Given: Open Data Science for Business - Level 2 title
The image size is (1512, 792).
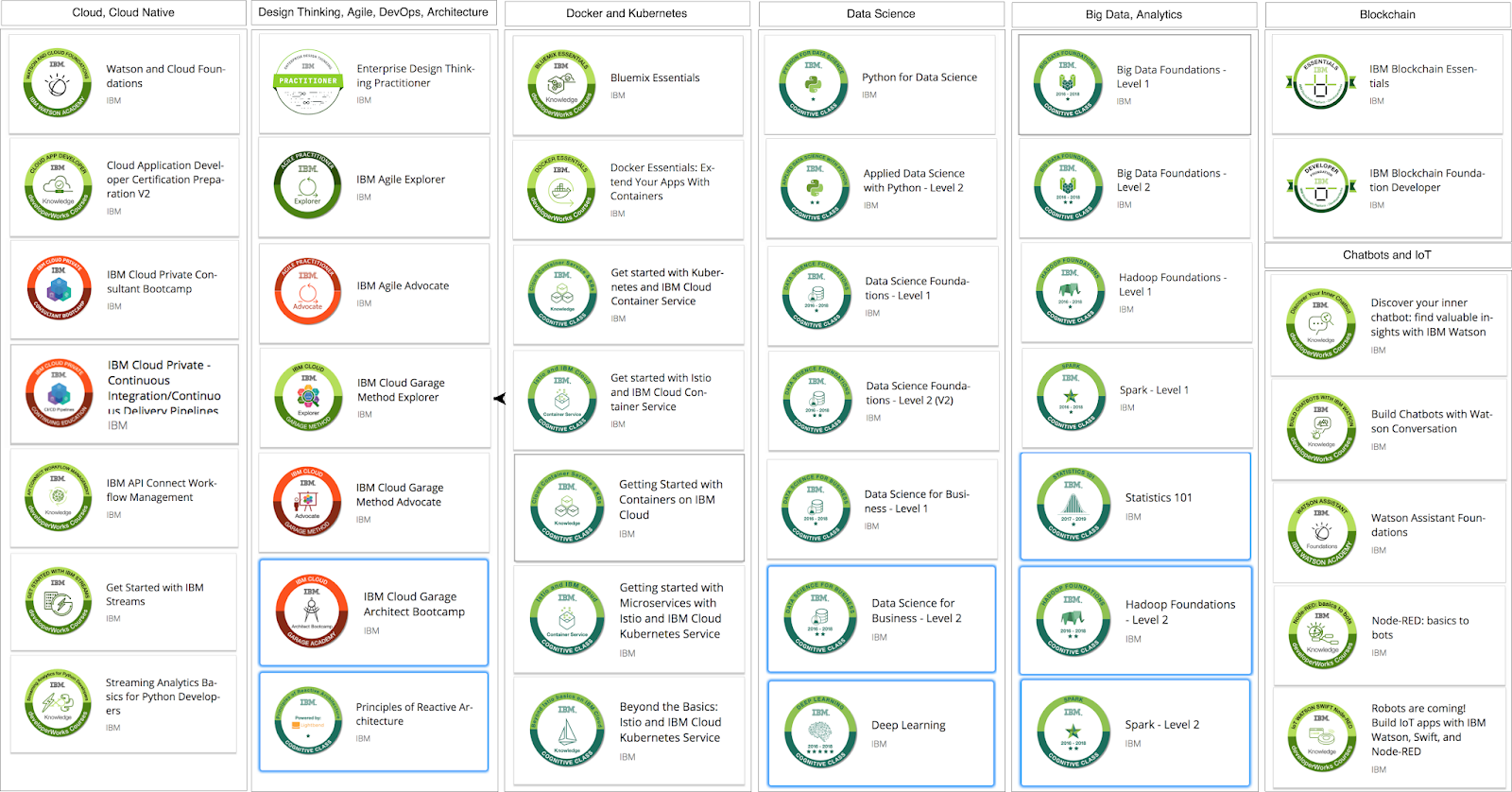Looking at the screenshot, I should click(917, 611).
